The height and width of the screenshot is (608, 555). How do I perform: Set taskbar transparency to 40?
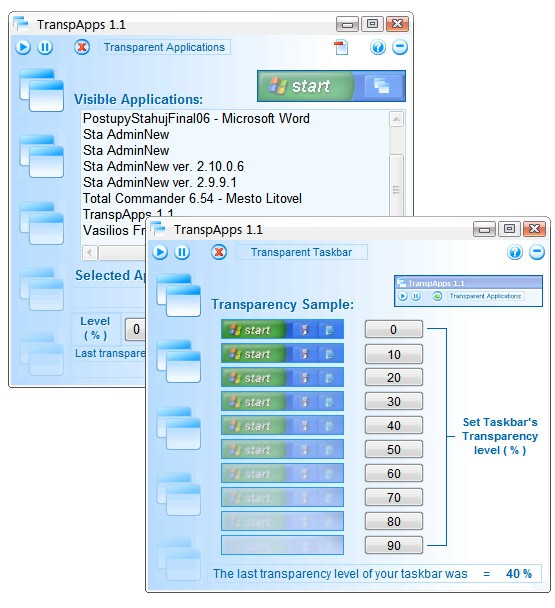pos(394,425)
